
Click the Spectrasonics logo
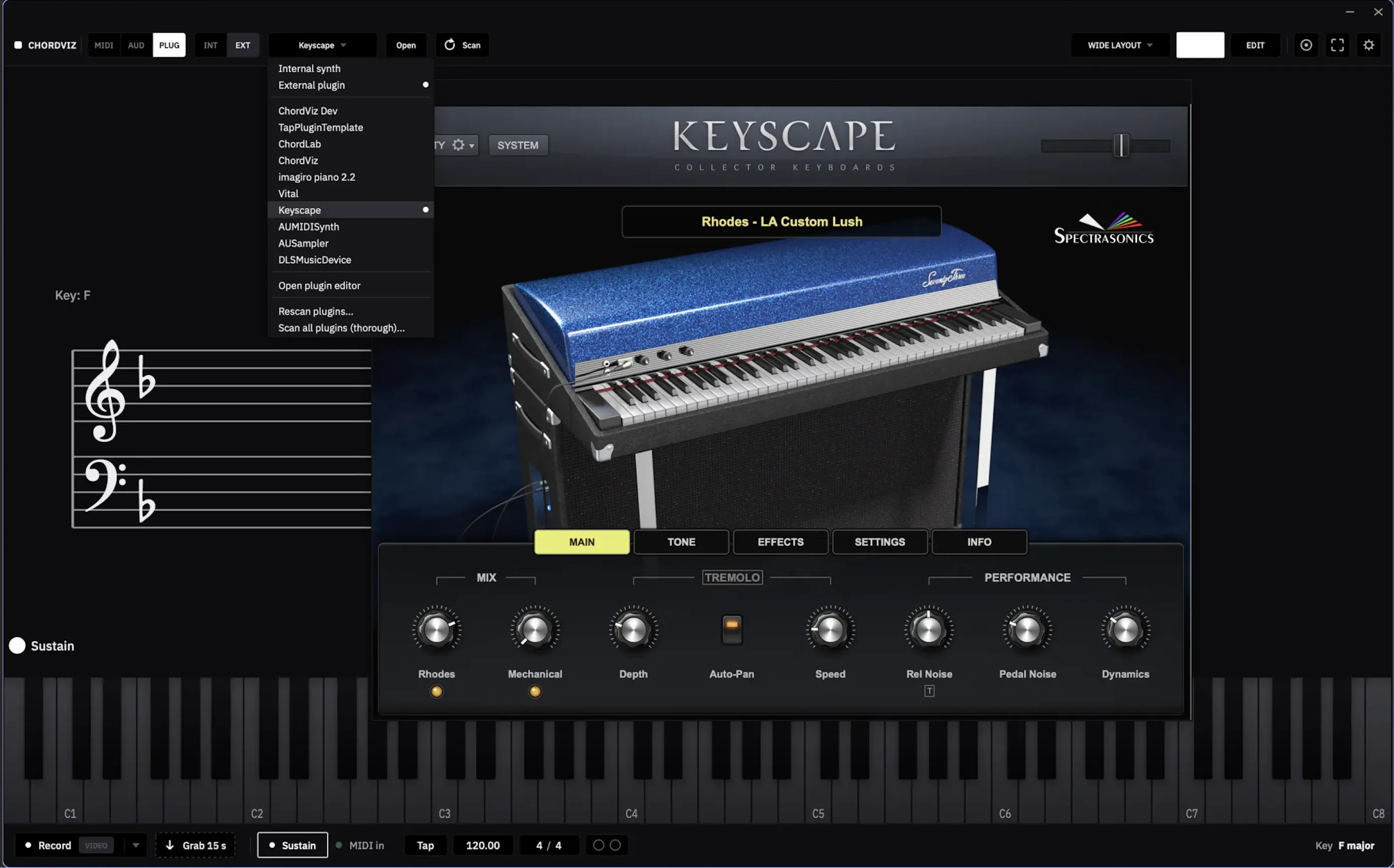(1103, 229)
